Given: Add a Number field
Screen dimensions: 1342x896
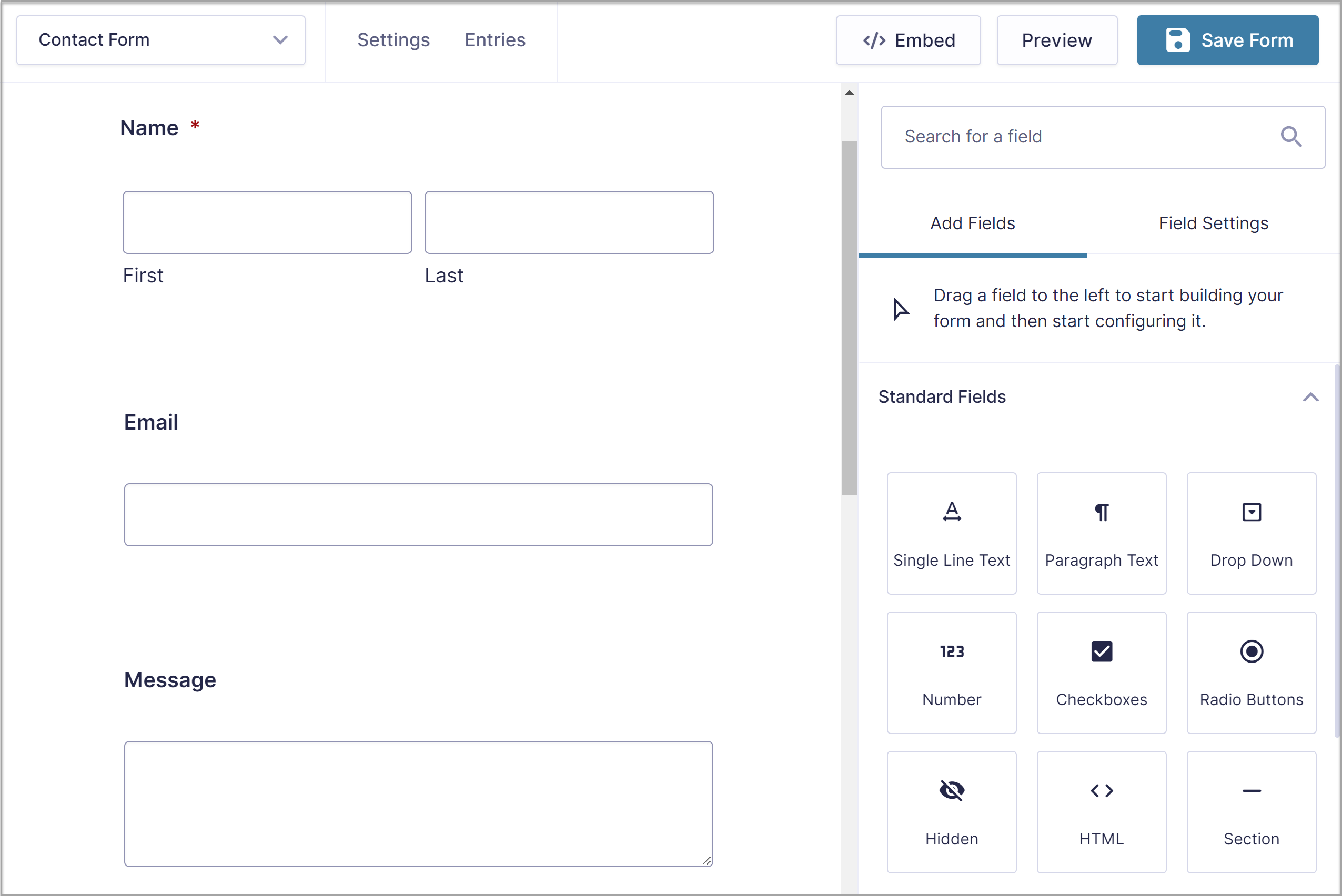Looking at the screenshot, I should [952, 673].
